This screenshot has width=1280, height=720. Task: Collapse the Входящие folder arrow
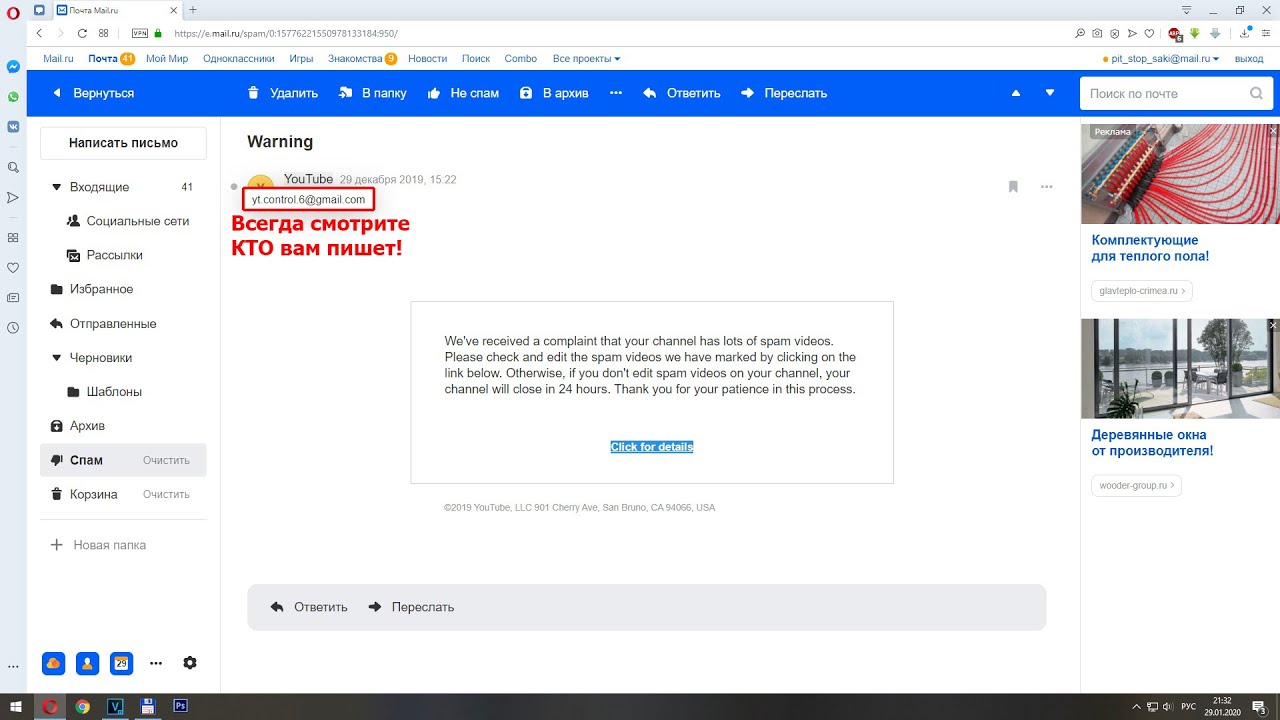point(57,187)
